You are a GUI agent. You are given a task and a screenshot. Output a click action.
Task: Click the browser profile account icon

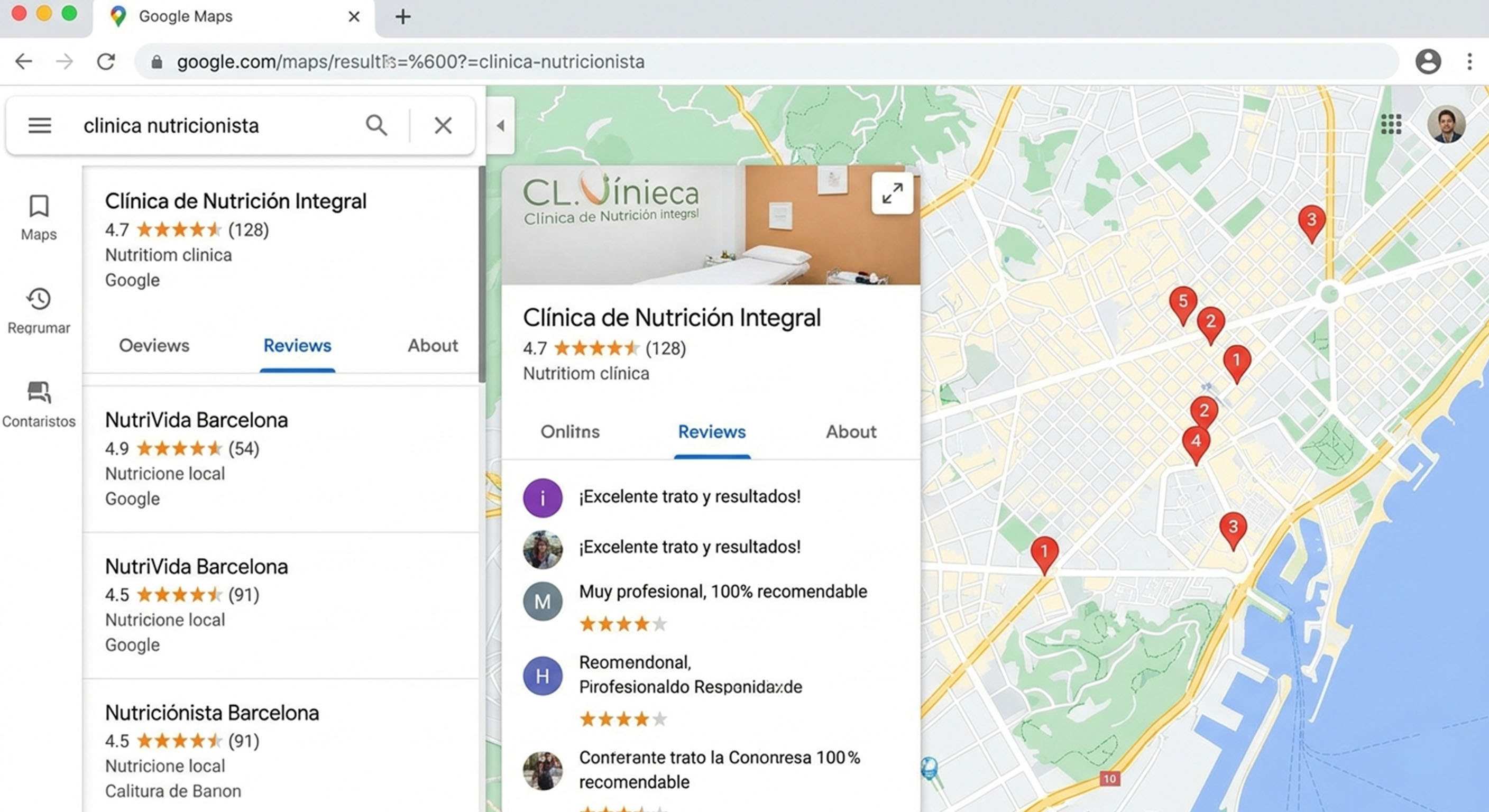point(1428,61)
